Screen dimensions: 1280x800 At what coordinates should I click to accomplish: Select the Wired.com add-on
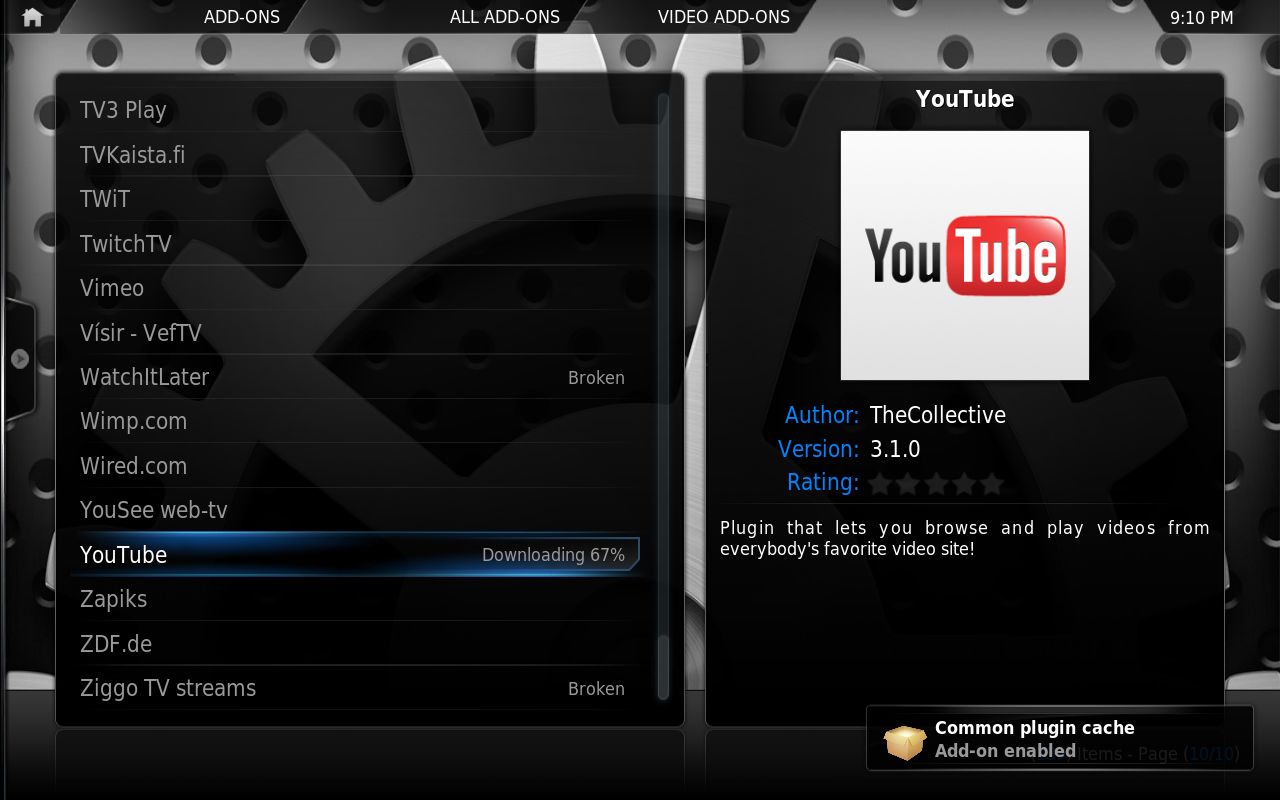(355, 466)
